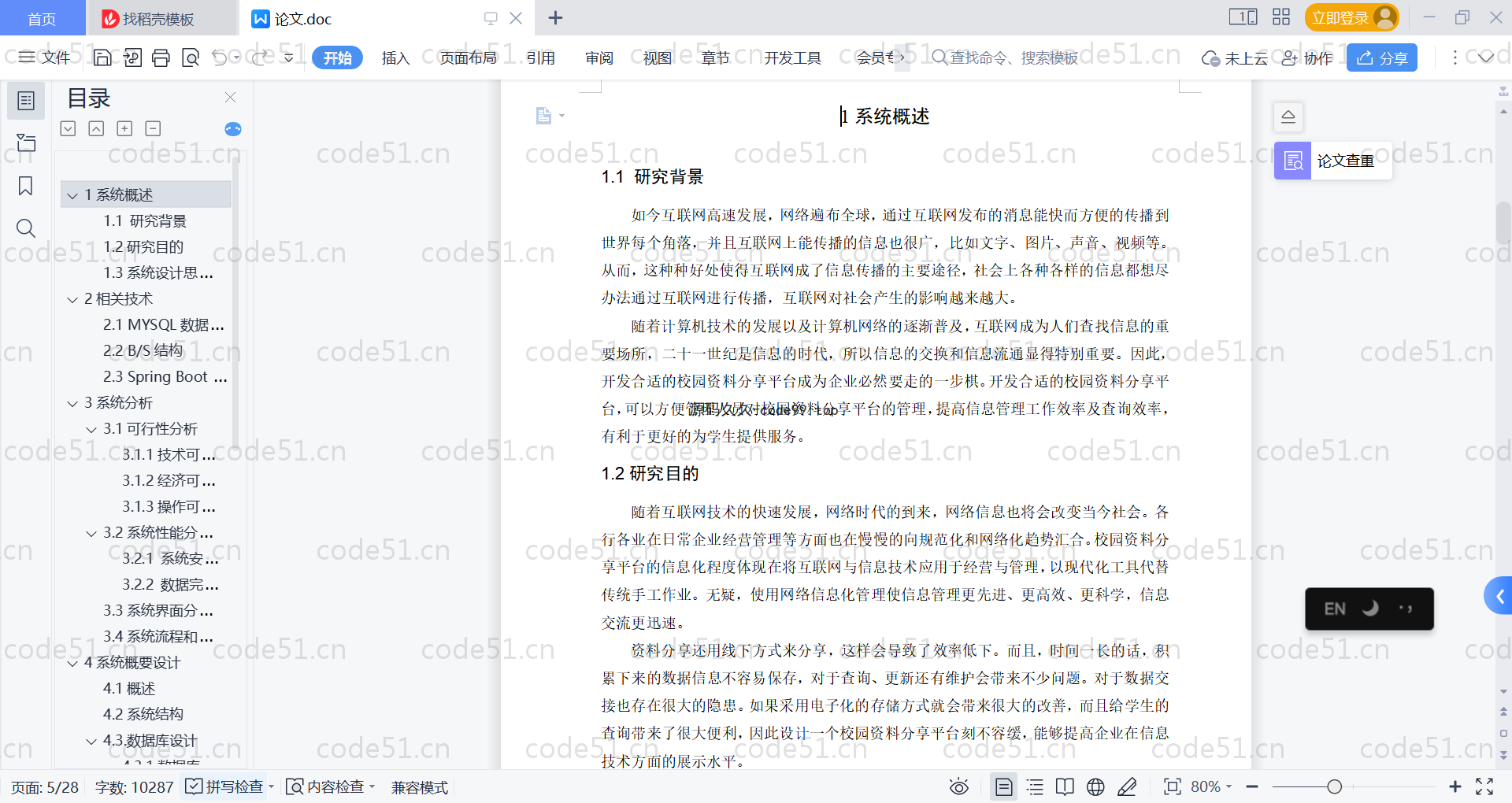The height and width of the screenshot is (803, 1512).
Task: Collapse the '4 系统概要设计' node
Action: pyautogui.click(x=72, y=664)
